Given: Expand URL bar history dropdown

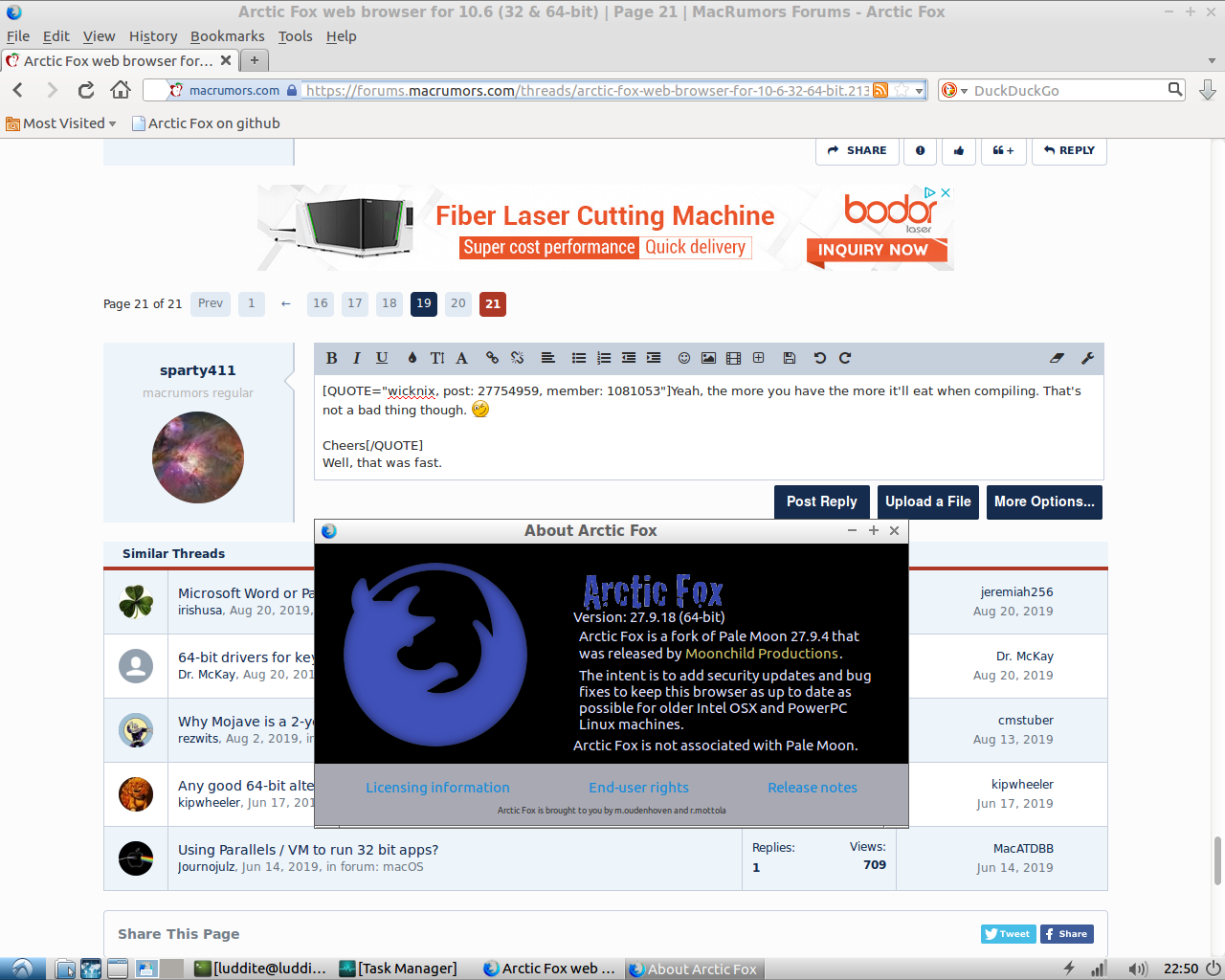Looking at the screenshot, I should pyautogui.click(x=920, y=91).
